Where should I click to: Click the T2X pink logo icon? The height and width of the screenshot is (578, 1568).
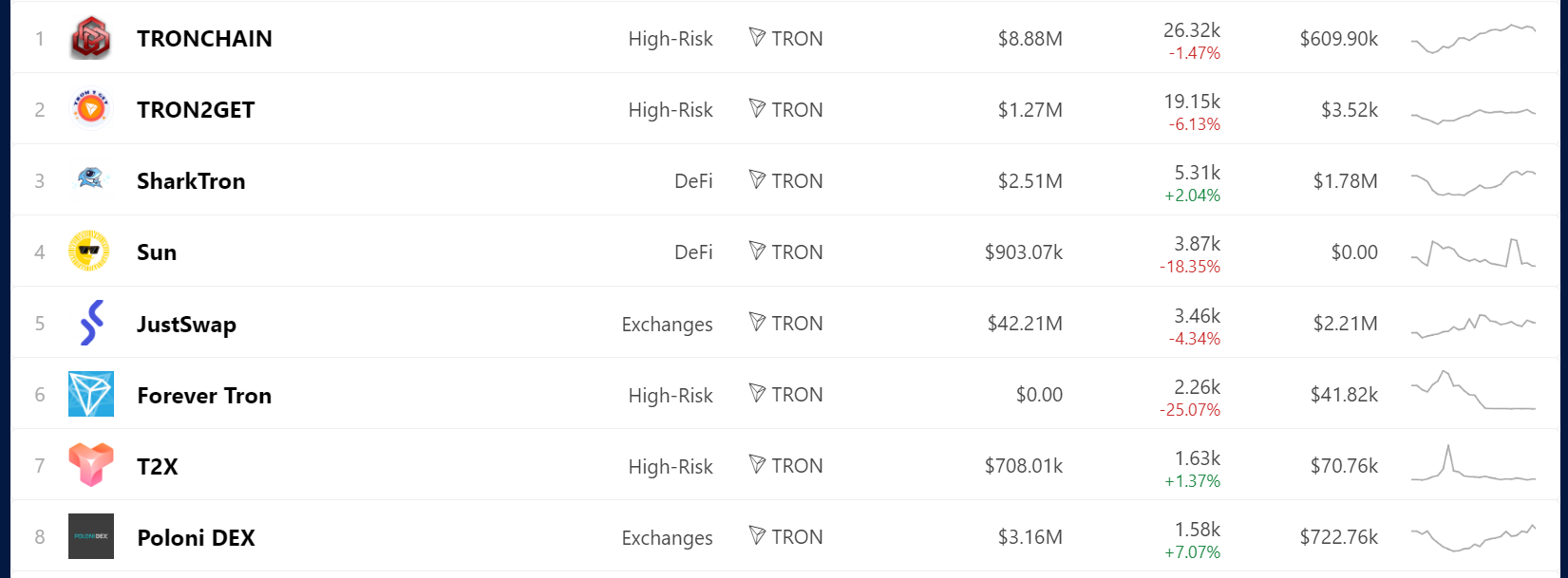[x=91, y=465]
